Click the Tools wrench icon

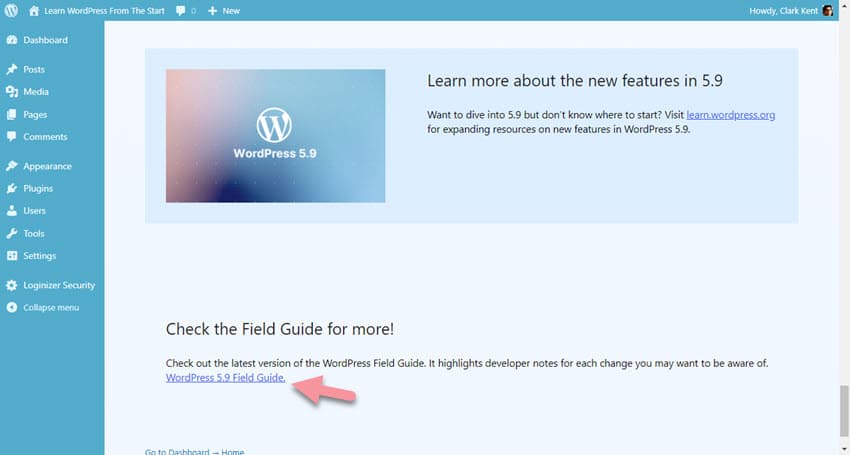coord(12,233)
